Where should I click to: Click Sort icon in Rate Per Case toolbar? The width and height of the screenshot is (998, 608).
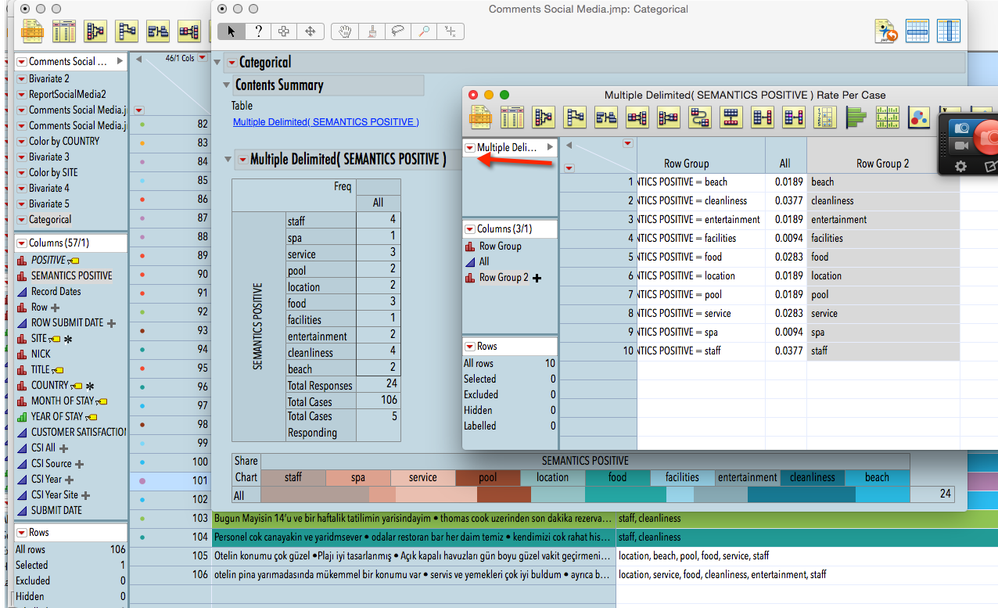click(605, 118)
